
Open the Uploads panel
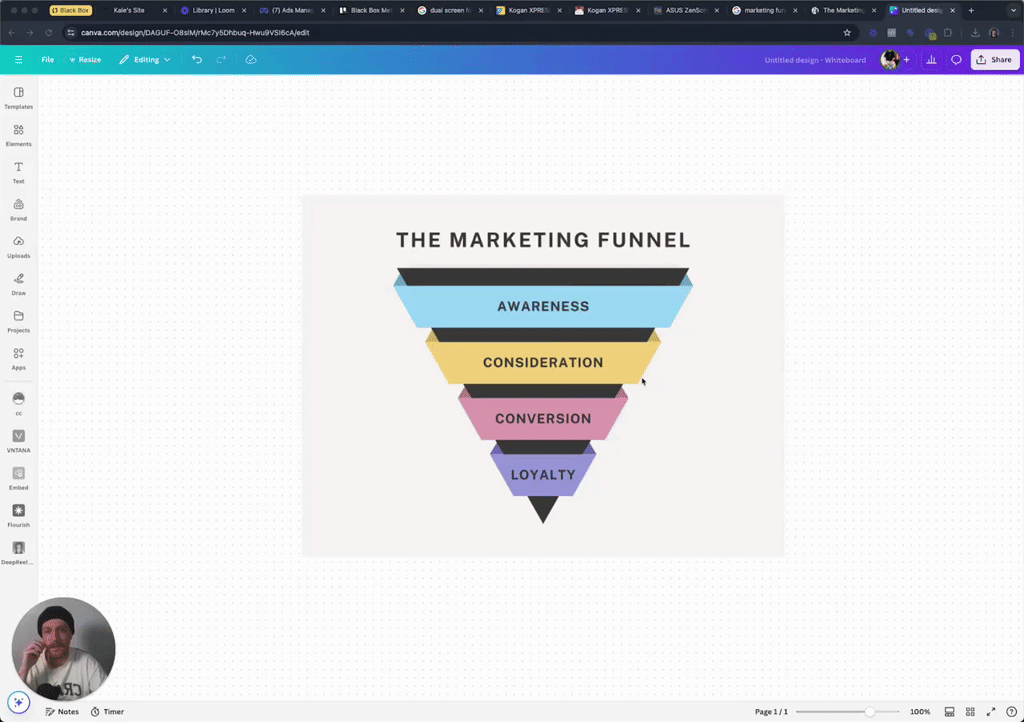point(18,245)
